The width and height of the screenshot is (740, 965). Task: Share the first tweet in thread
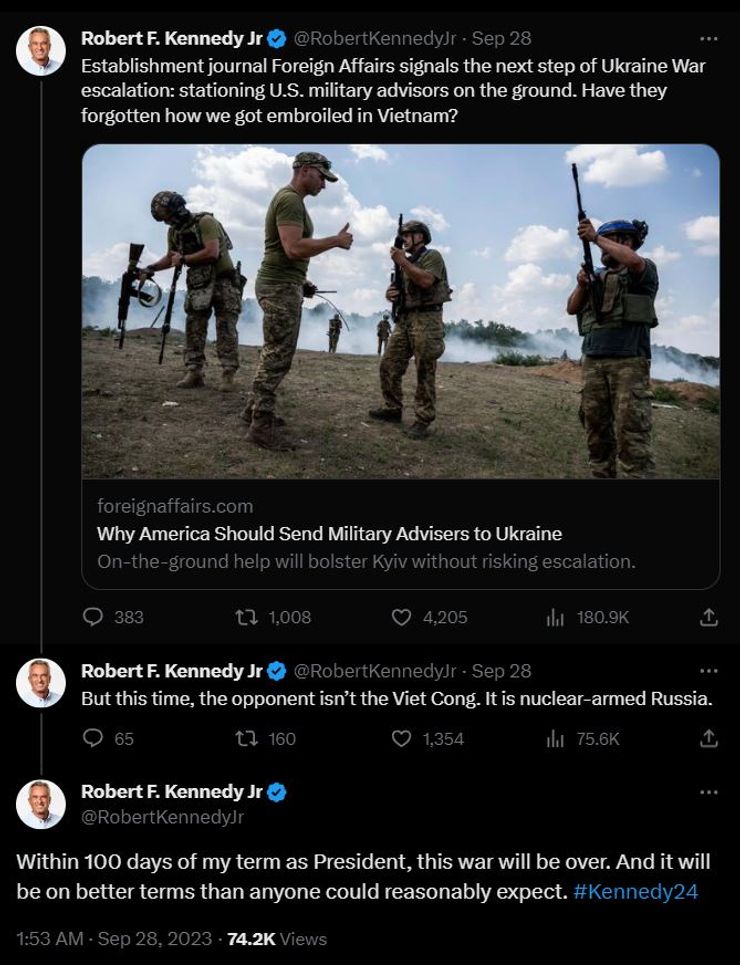point(709,617)
